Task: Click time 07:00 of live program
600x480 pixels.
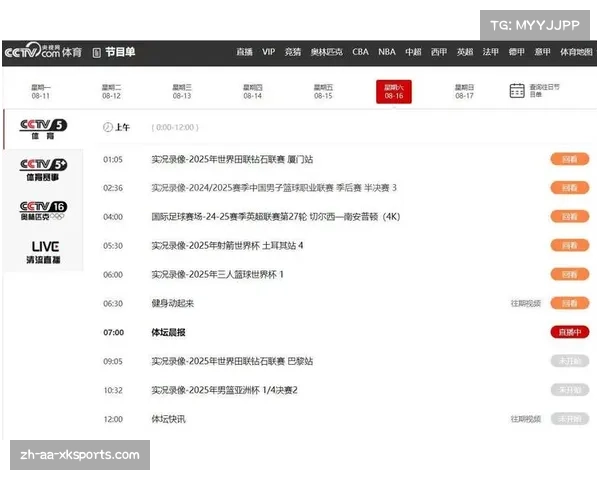Action: coord(114,332)
